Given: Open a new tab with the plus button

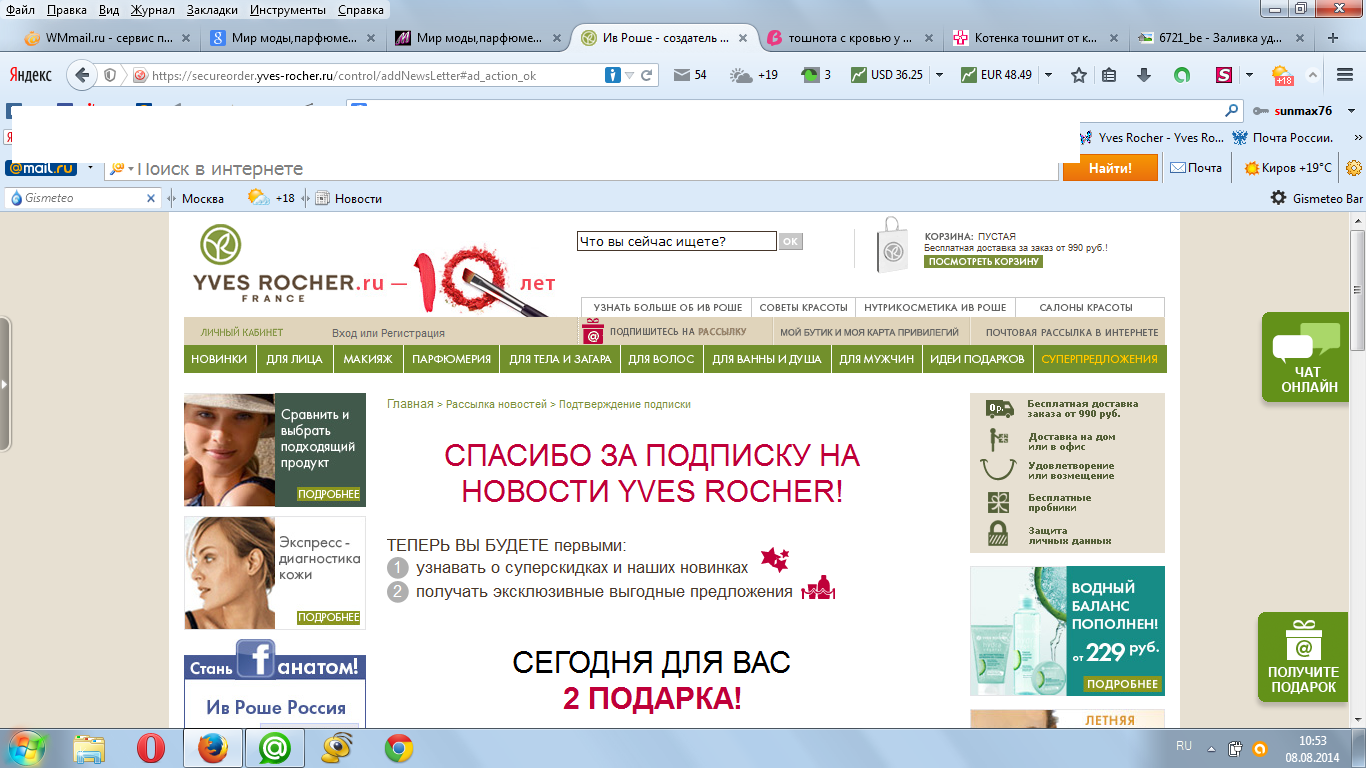Looking at the screenshot, I should point(1332,38).
